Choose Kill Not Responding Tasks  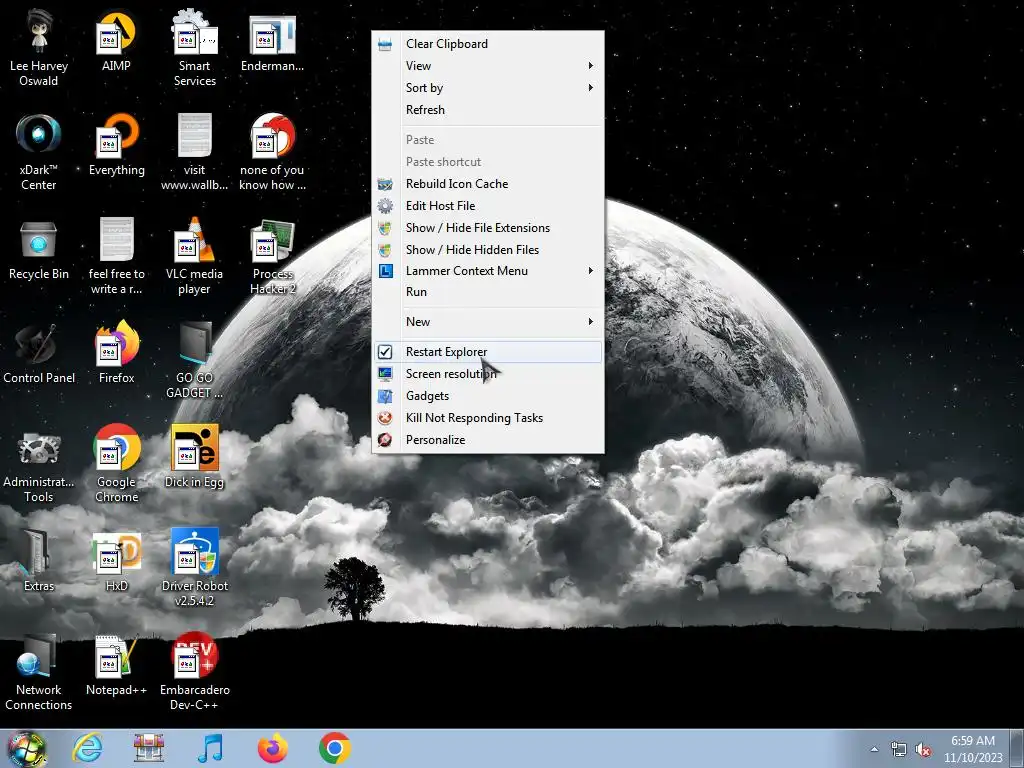(x=488, y=418)
